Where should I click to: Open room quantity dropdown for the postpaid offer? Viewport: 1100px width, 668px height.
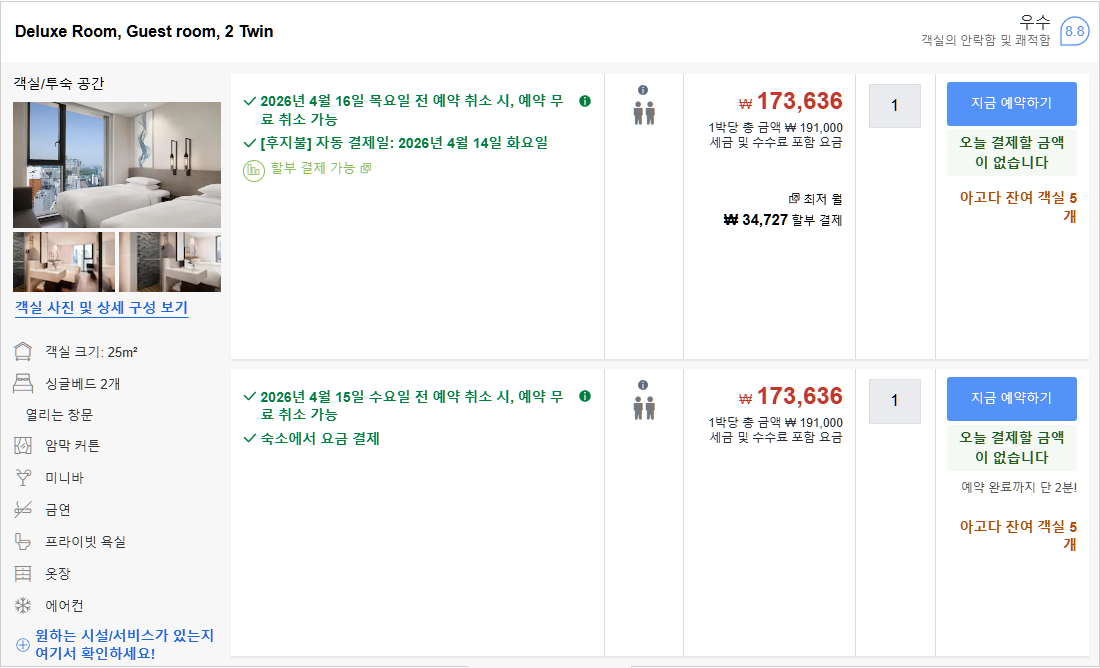[894, 106]
